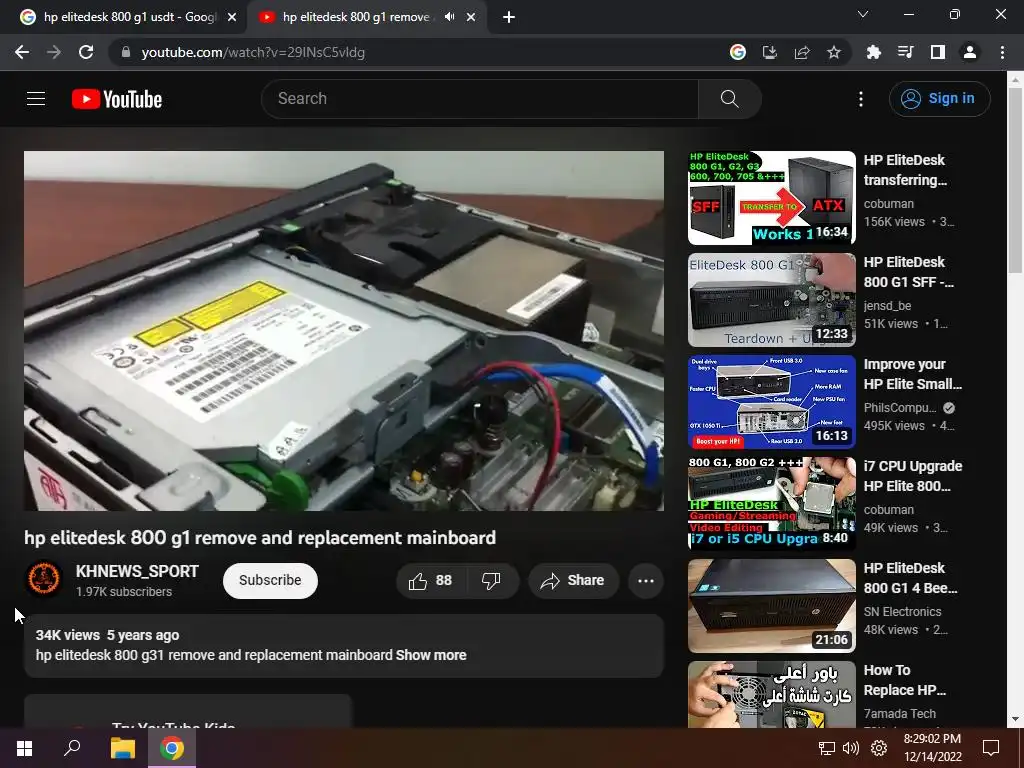Dislike the video

[491, 581]
